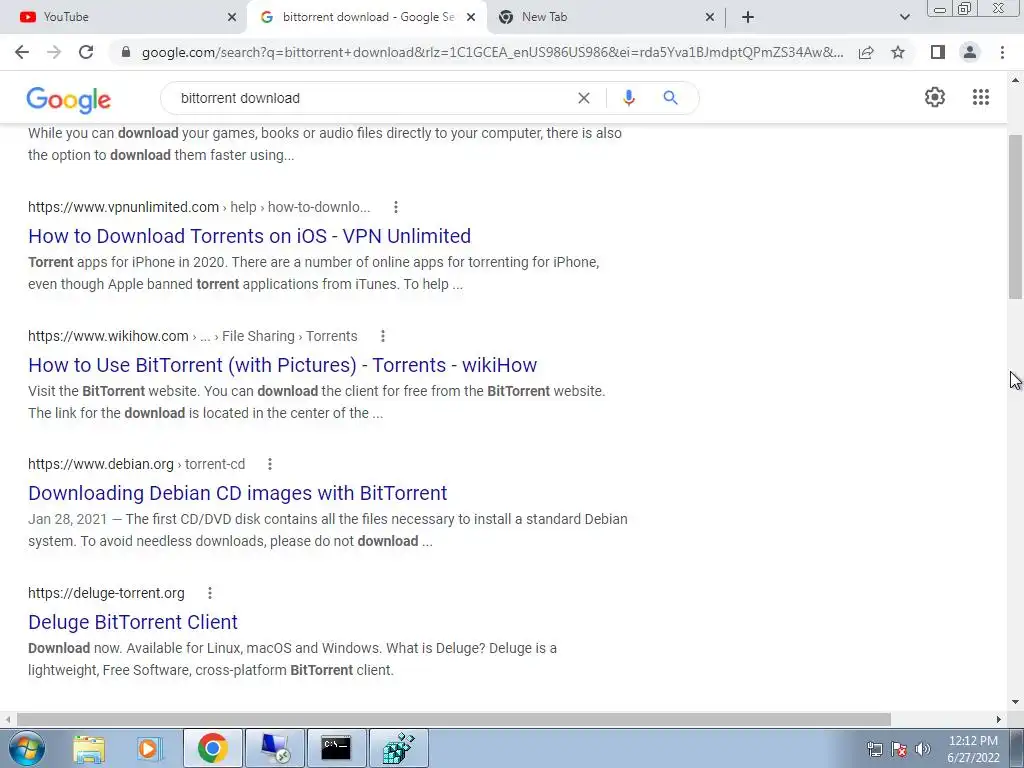
Task: Click the address bar URL
Action: click(492, 52)
